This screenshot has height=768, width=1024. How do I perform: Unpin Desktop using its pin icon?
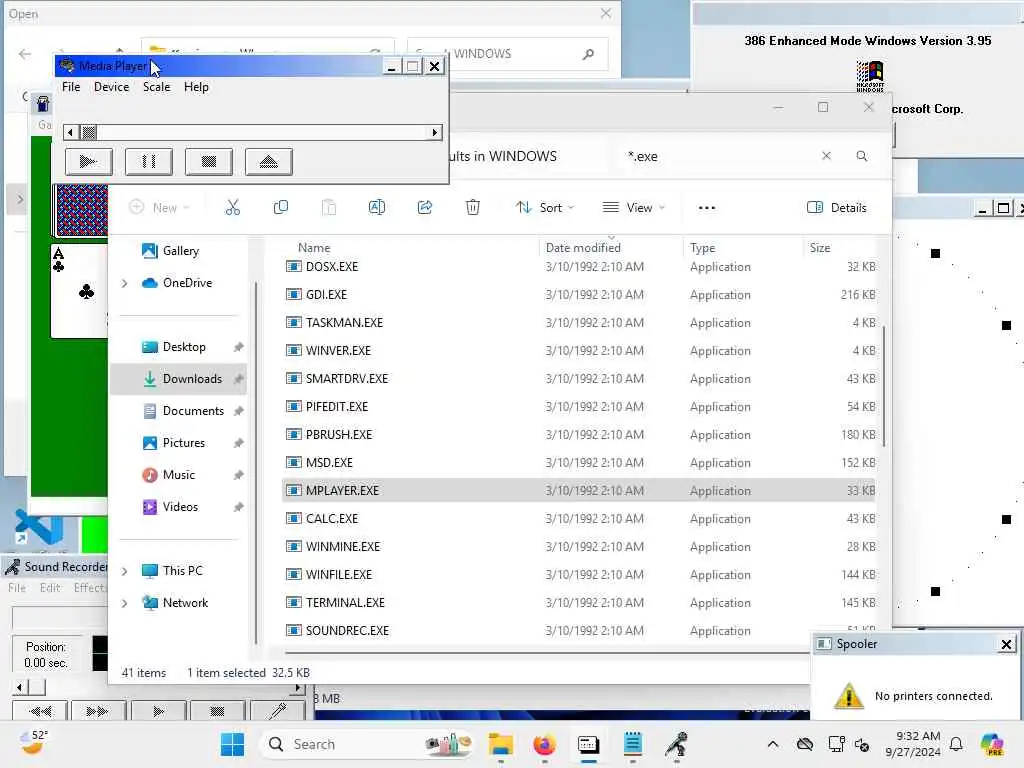(238, 347)
